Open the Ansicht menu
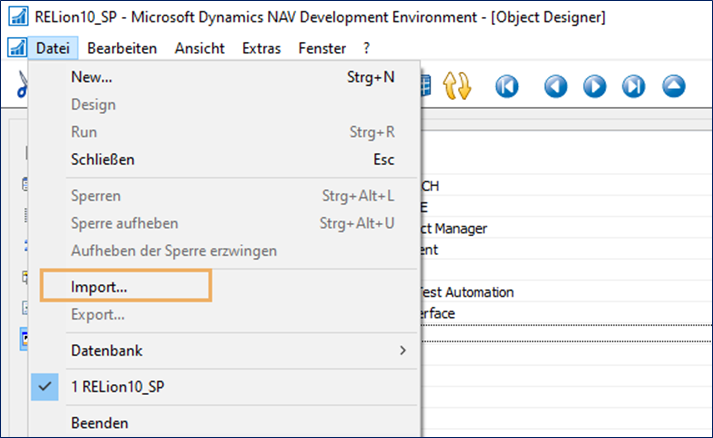This screenshot has height=438, width=713. 200,48
